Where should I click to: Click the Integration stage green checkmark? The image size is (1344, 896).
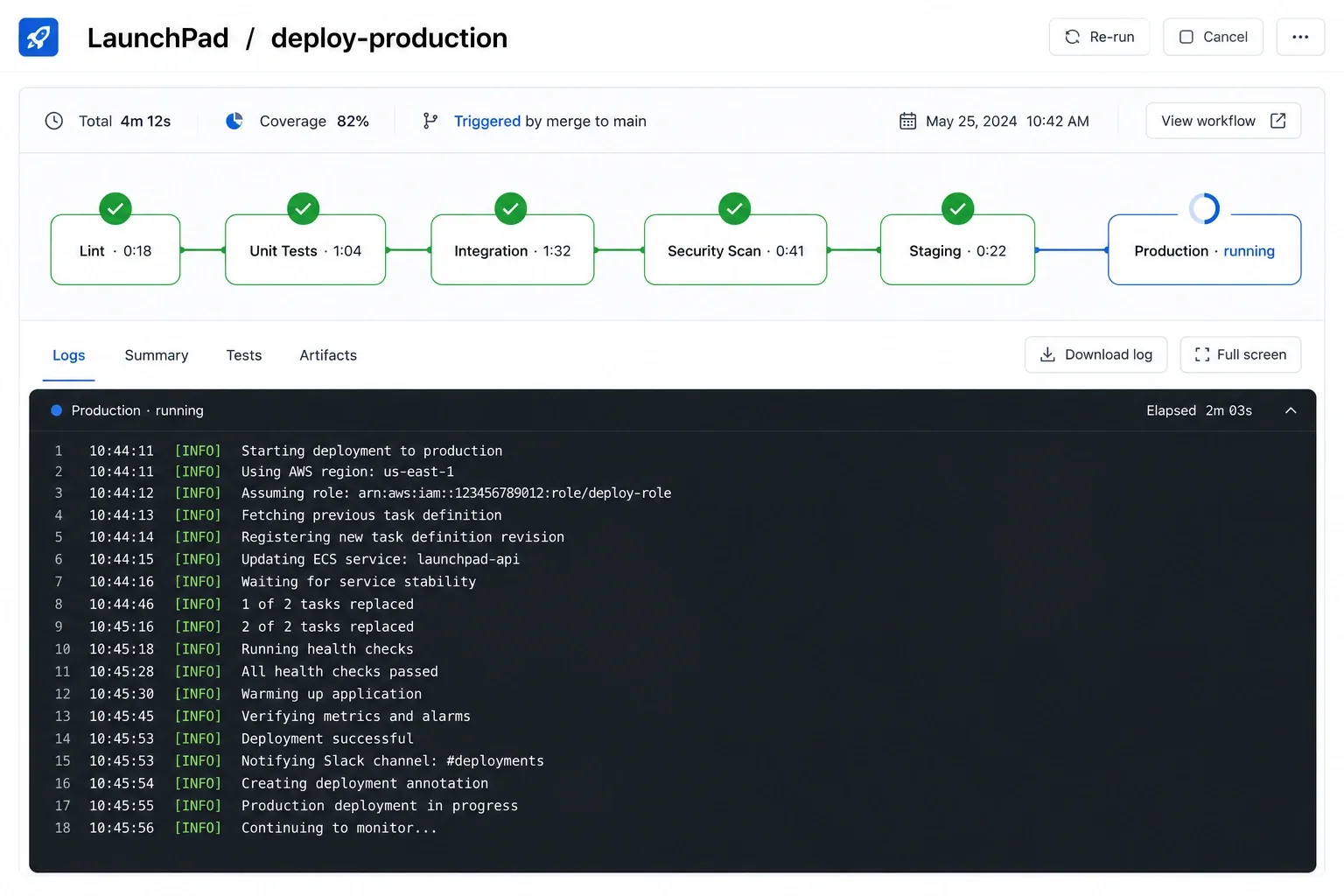(511, 209)
